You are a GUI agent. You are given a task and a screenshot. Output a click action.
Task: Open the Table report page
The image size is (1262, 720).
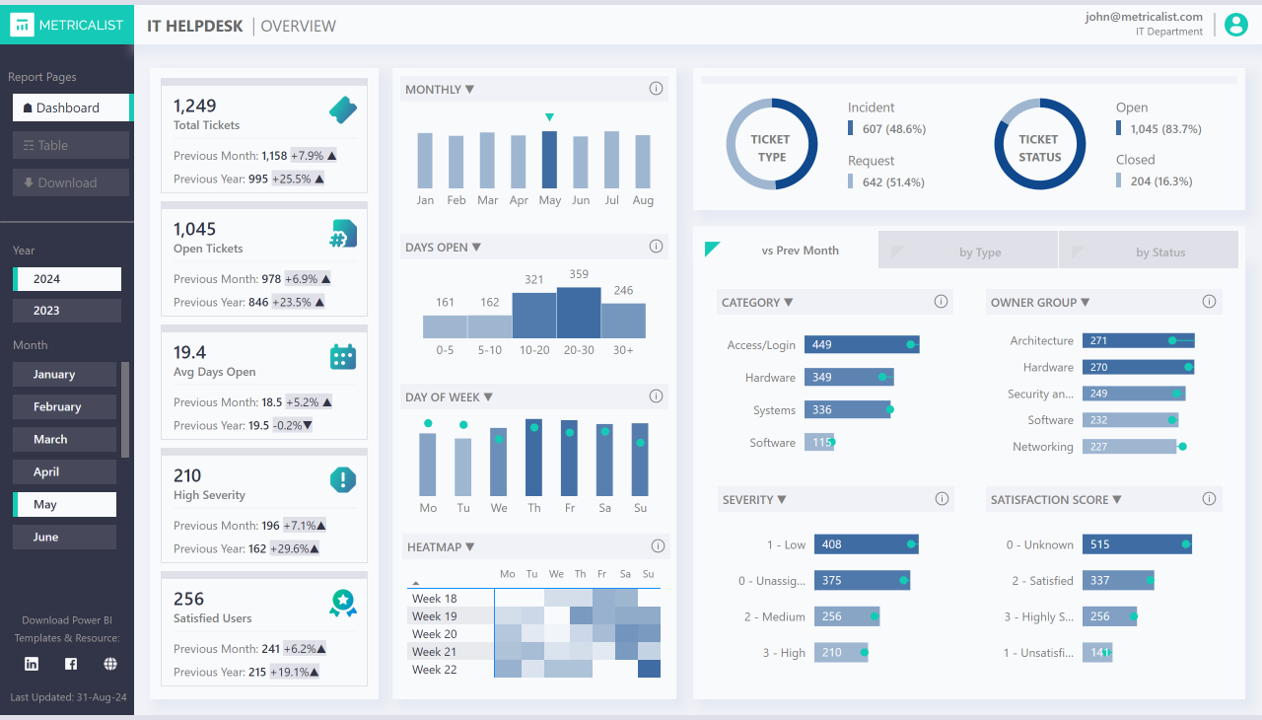[70, 144]
